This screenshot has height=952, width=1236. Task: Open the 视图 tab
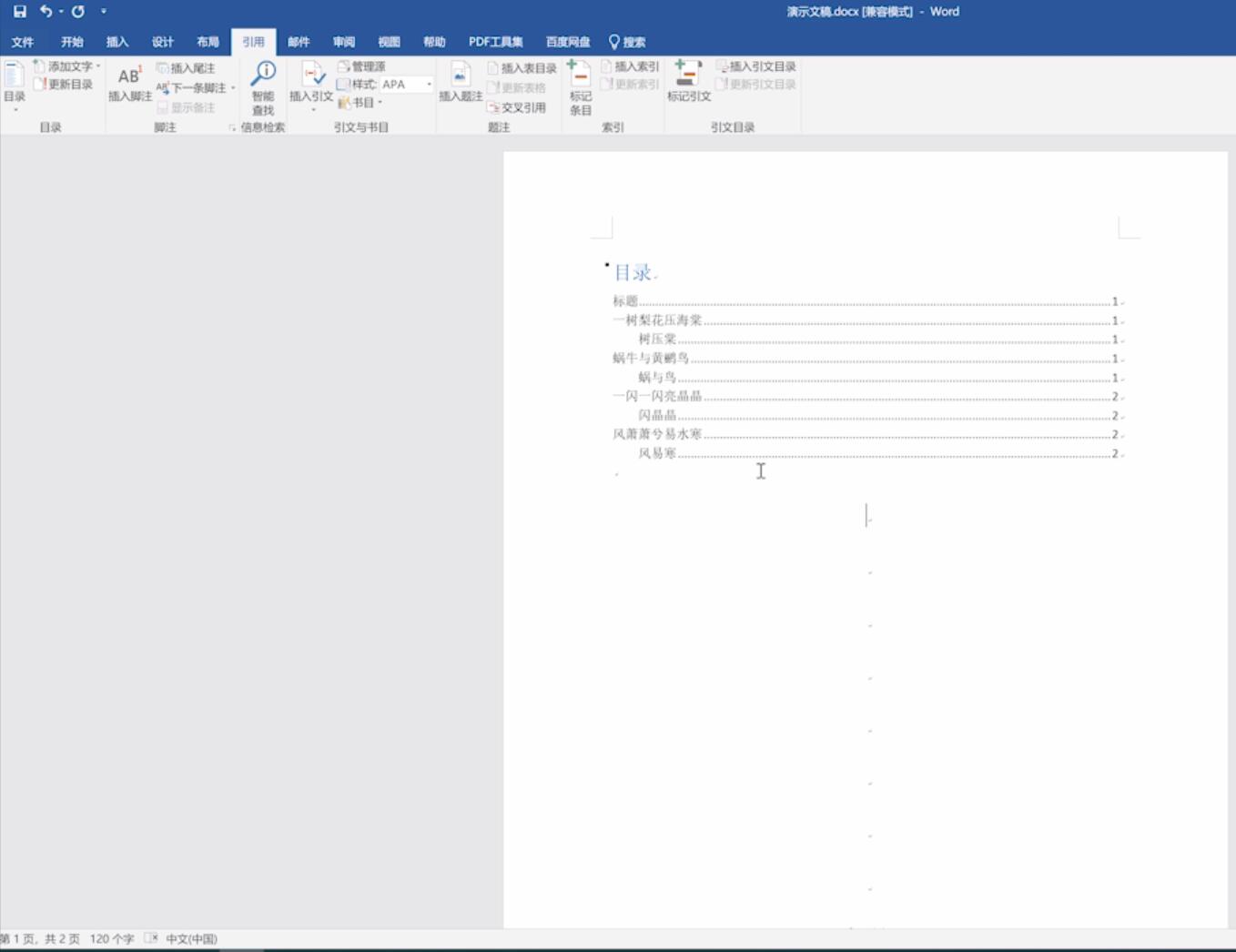pyautogui.click(x=389, y=42)
